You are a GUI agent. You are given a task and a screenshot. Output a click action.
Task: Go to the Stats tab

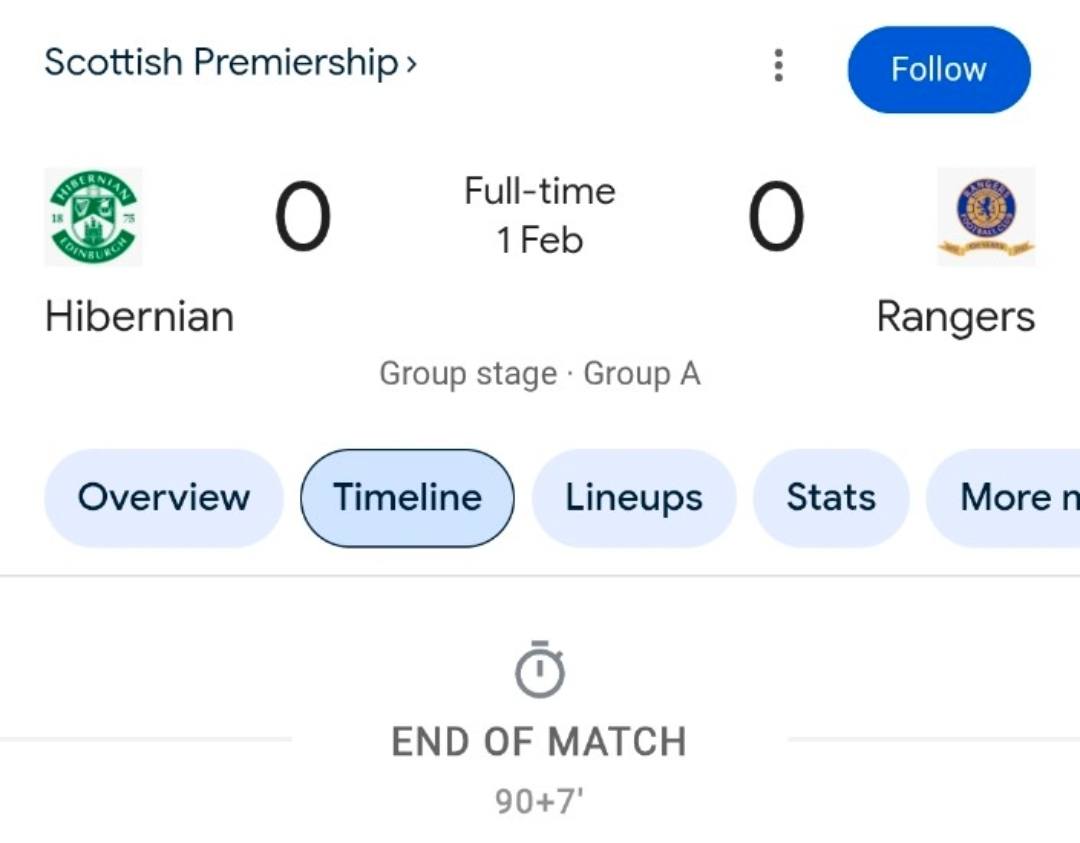coord(830,497)
